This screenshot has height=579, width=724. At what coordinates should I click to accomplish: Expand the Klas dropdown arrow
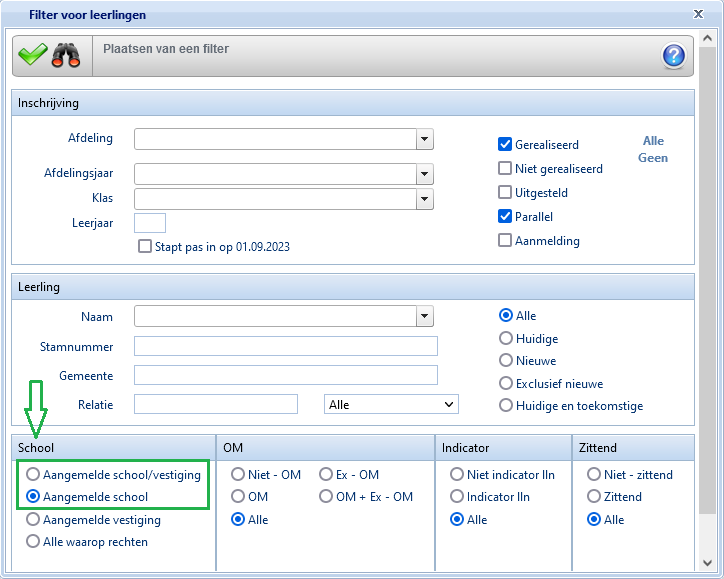(x=425, y=199)
